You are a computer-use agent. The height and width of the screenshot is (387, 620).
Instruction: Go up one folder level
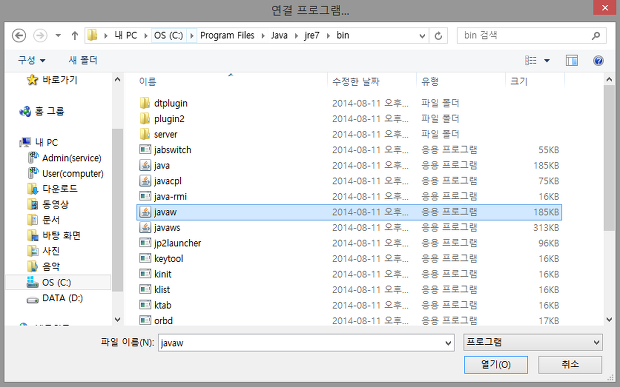click(x=74, y=36)
